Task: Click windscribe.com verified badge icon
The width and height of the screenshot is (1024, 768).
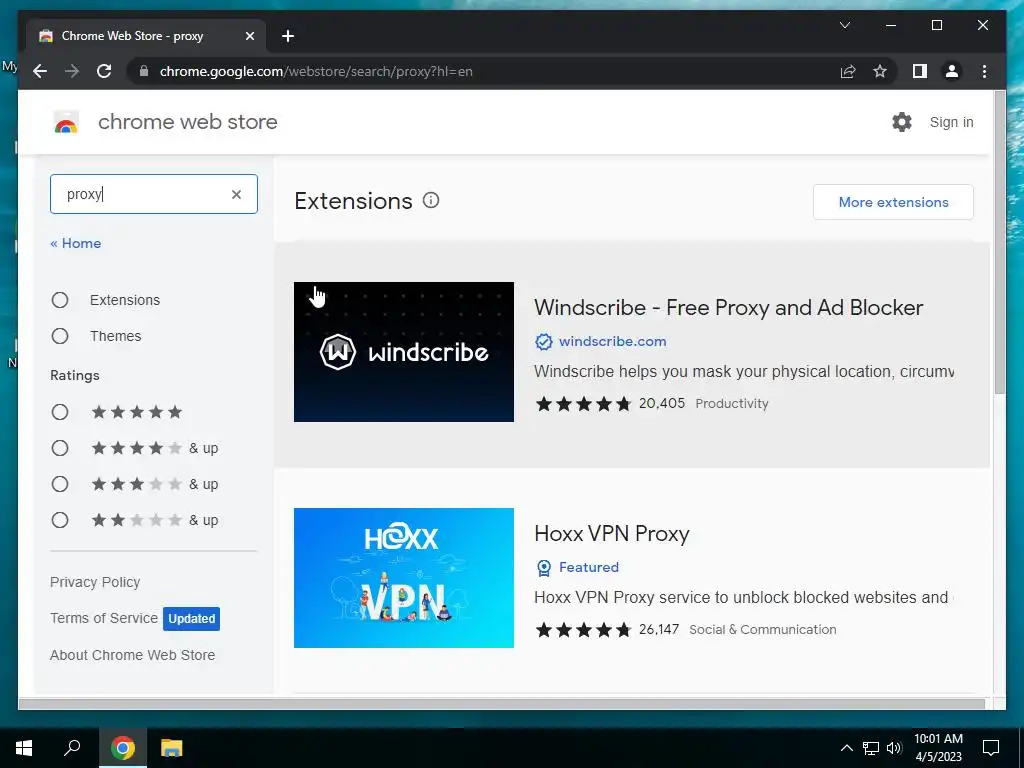Action: pyautogui.click(x=543, y=341)
